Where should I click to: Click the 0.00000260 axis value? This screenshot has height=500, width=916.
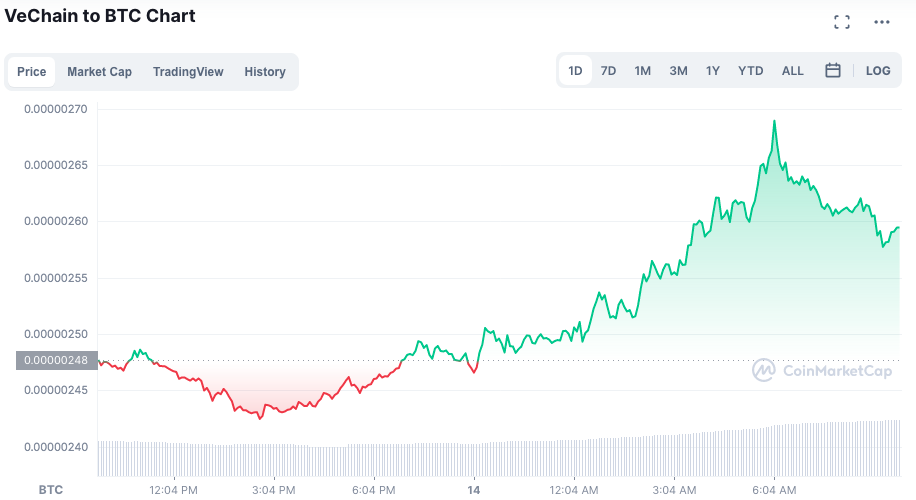point(55,221)
